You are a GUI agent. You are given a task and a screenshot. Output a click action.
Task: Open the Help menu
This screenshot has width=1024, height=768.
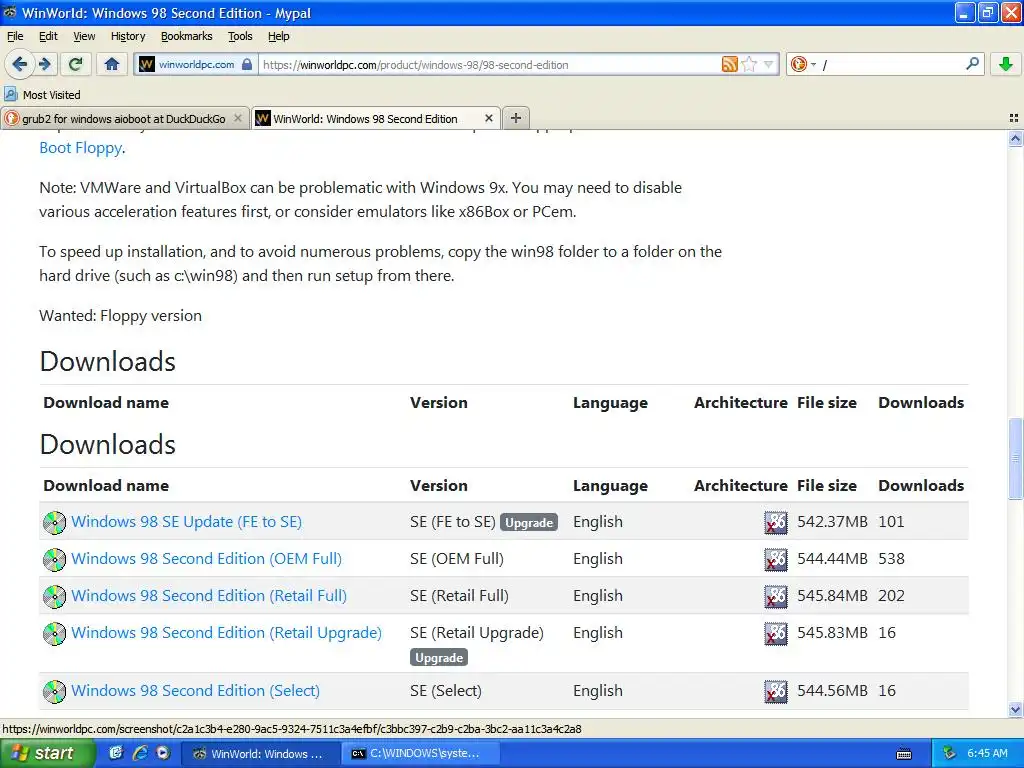279,36
